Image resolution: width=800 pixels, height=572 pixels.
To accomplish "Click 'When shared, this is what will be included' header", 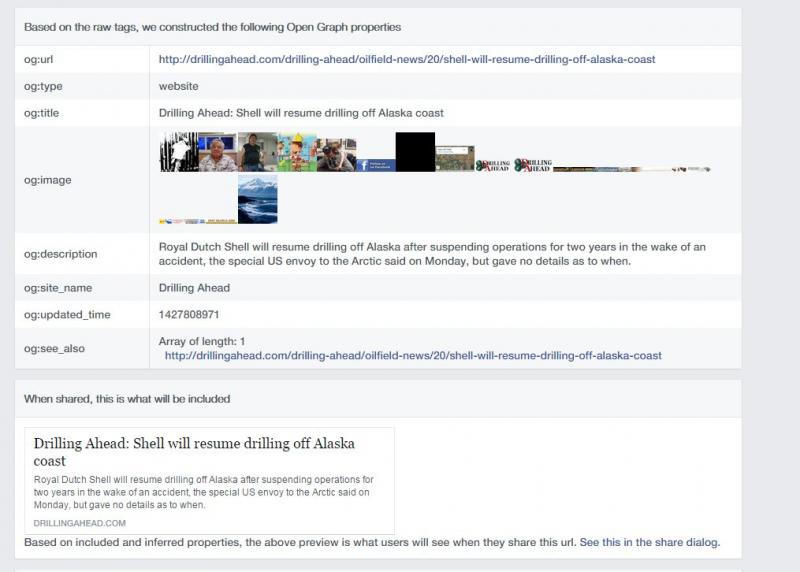I will [127, 399].
